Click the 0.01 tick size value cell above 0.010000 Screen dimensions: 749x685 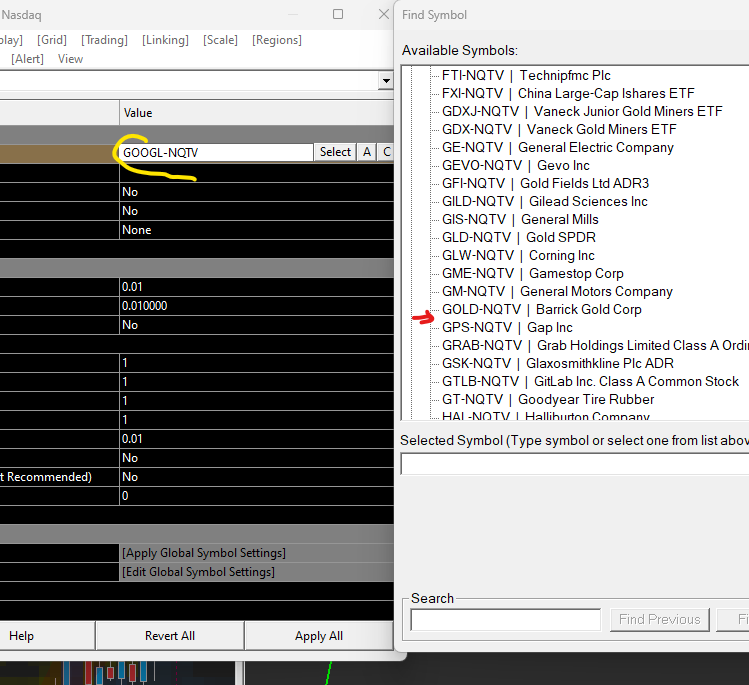[257, 287]
